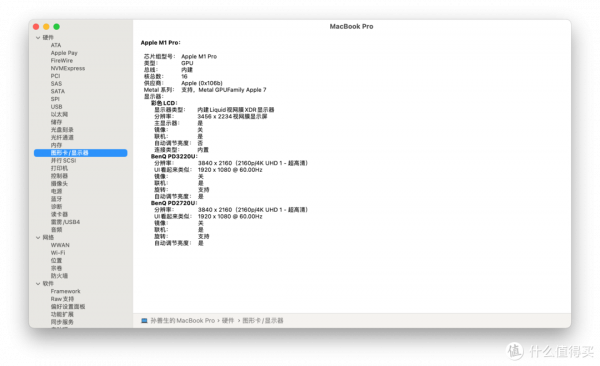Choose PCI in the sidebar
Viewport: 600px width, 366px height.
[x=55, y=76]
